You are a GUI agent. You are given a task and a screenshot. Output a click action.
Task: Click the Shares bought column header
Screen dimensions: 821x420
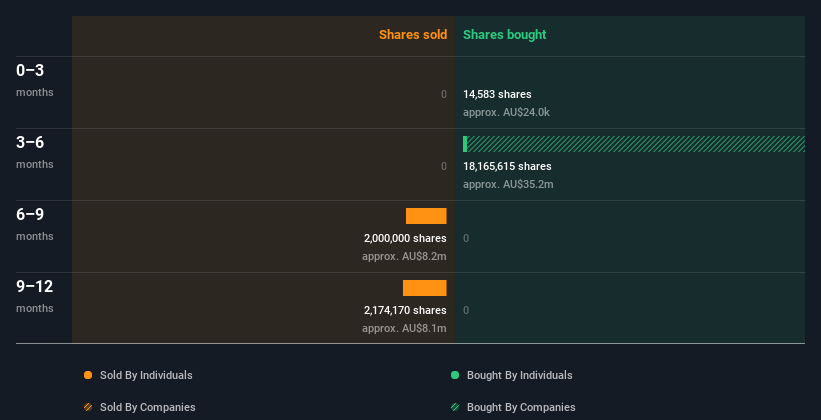point(505,35)
